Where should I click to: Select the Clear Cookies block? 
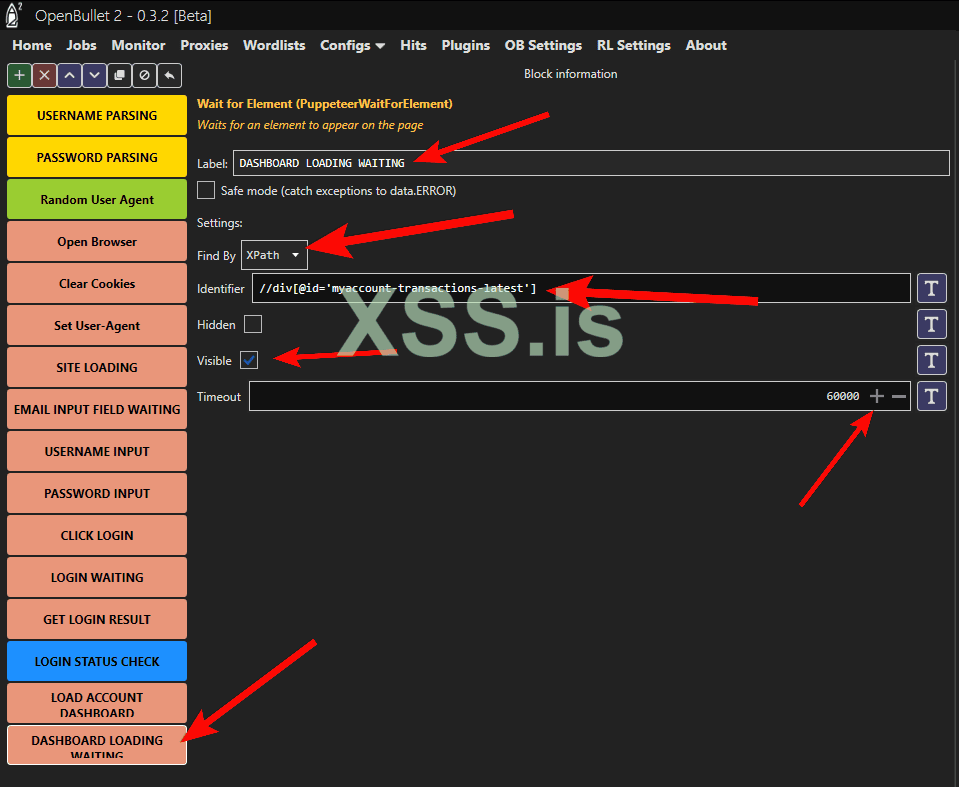[97, 283]
